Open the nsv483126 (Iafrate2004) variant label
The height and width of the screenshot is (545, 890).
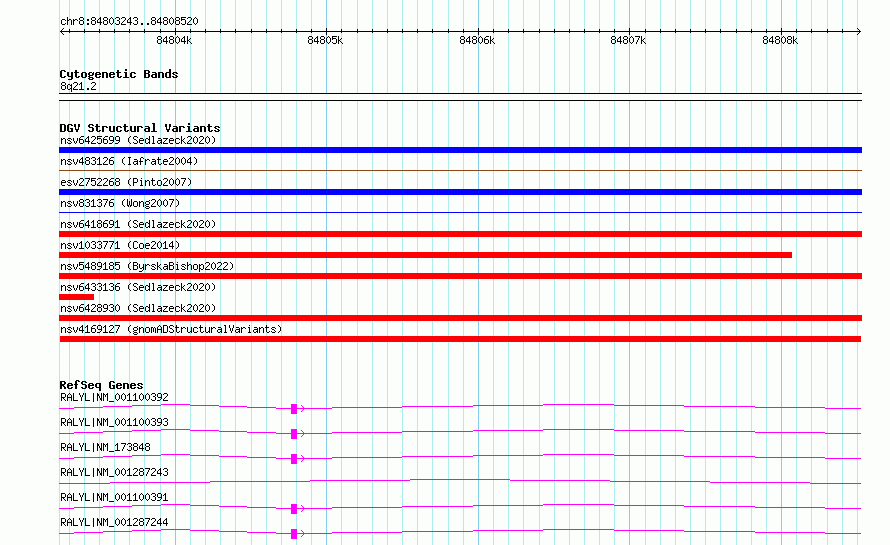(x=129, y=161)
